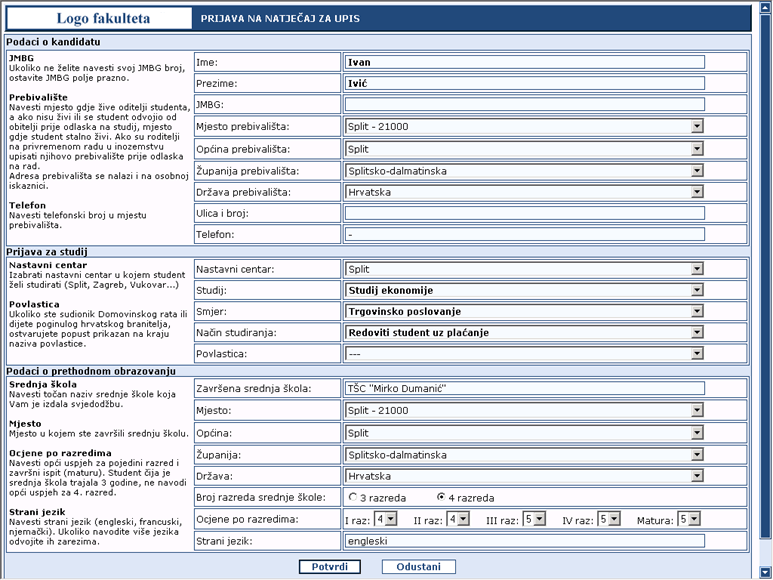Focus the JMBG input field

(x=523, y=104)
